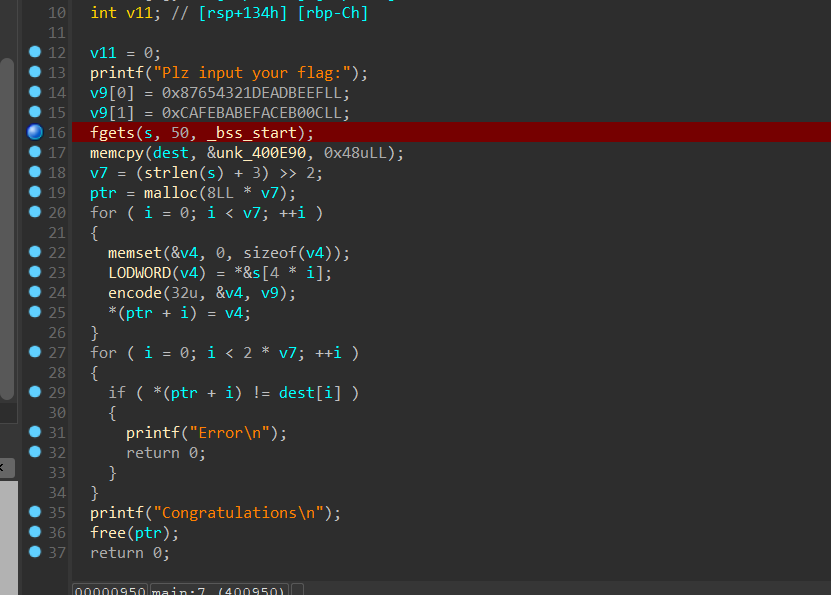
Task: Click breakpoint dot on free(ptr) line 36
Action: click(35, 532)
